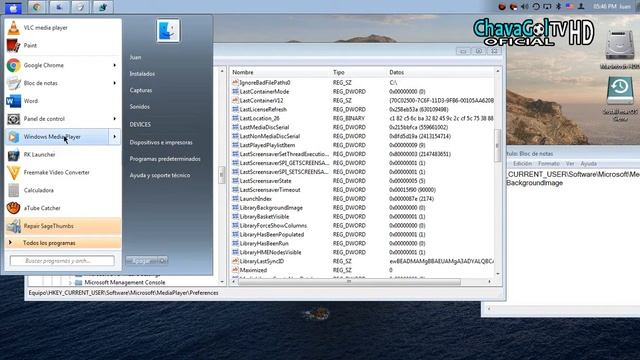This screenshot has height=360, width=640.
Task: Open the Formato menu in Bloc de notas
Action: [549, 164]
